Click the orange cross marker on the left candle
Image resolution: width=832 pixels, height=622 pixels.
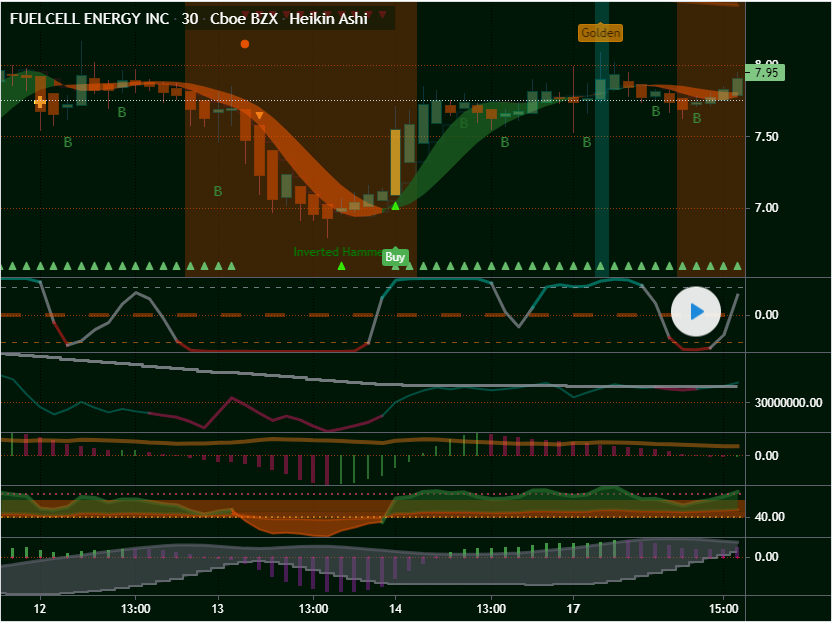(x=40, y=102)
